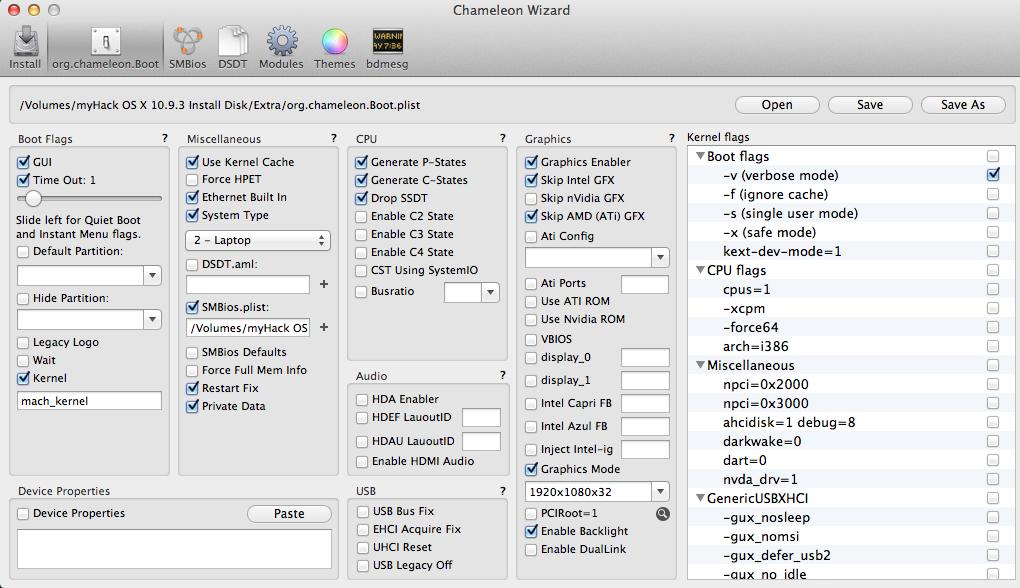
Task: Click the Open button
Action: click(x=777, y=105)
